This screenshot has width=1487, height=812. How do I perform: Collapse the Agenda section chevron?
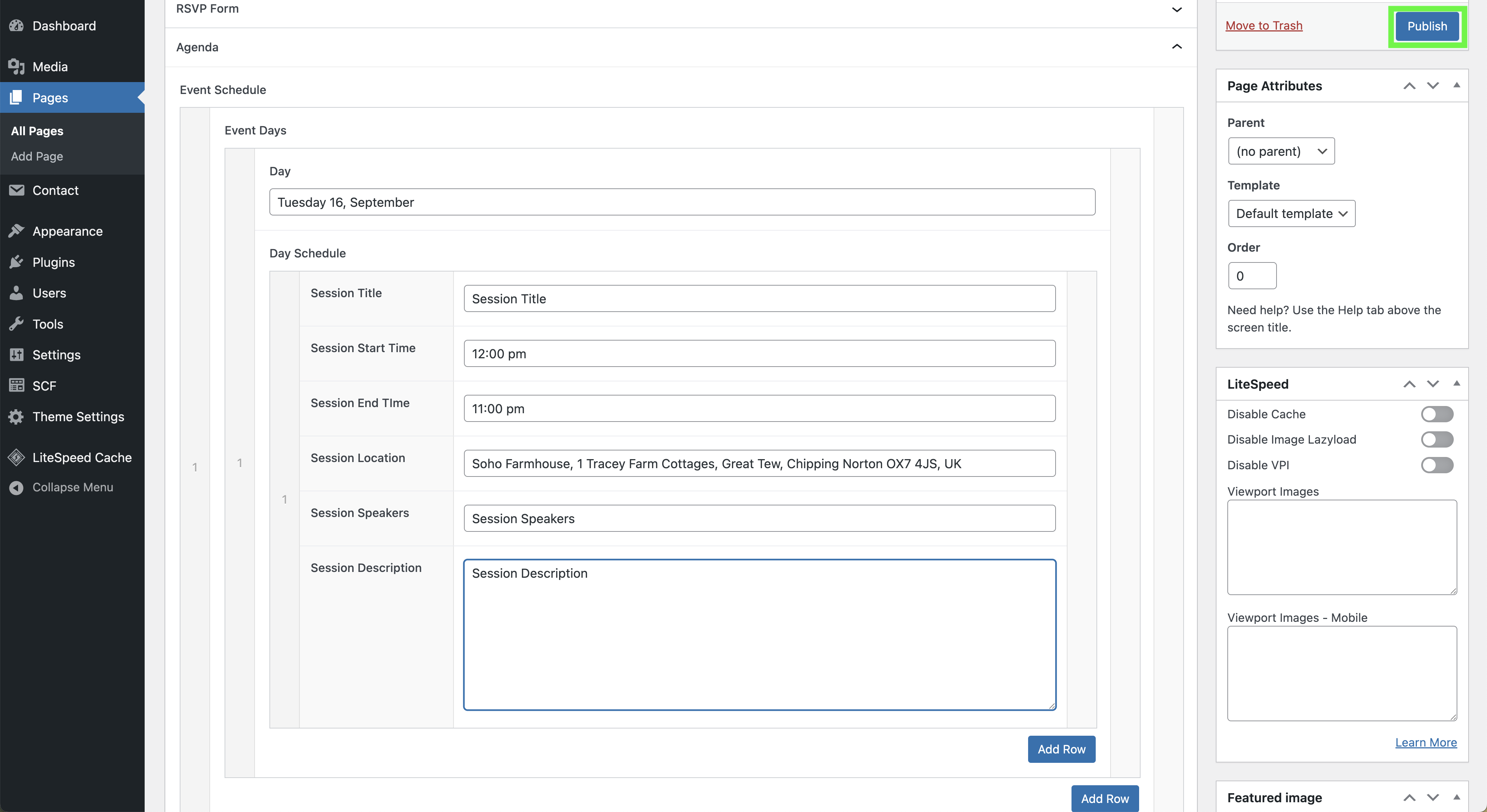coord(1176,47)
